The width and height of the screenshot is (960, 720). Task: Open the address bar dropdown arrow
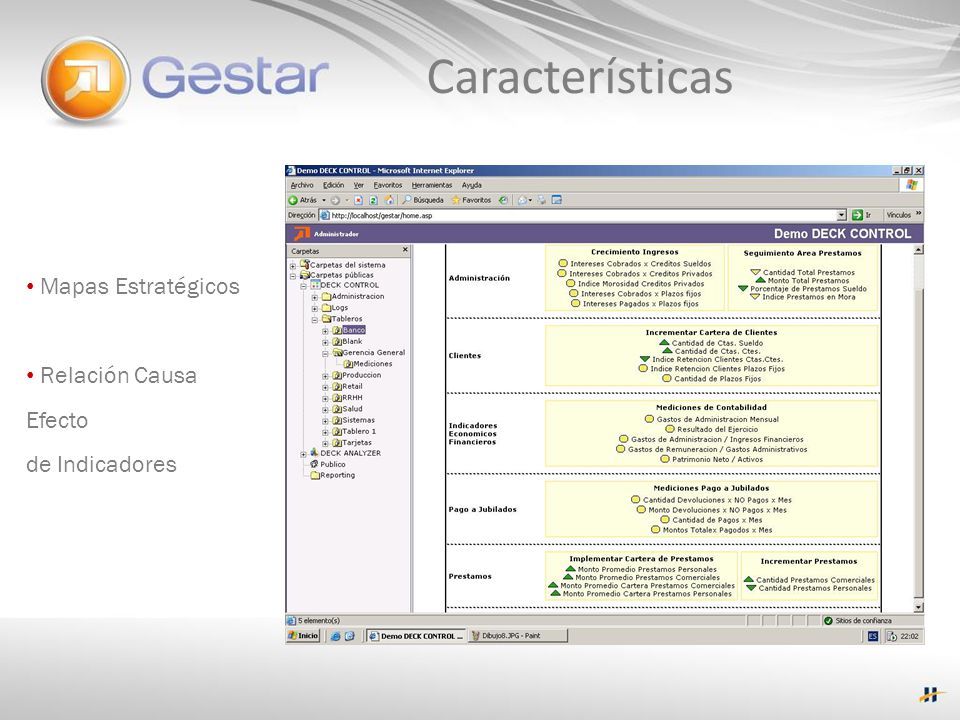coord(841,215)
